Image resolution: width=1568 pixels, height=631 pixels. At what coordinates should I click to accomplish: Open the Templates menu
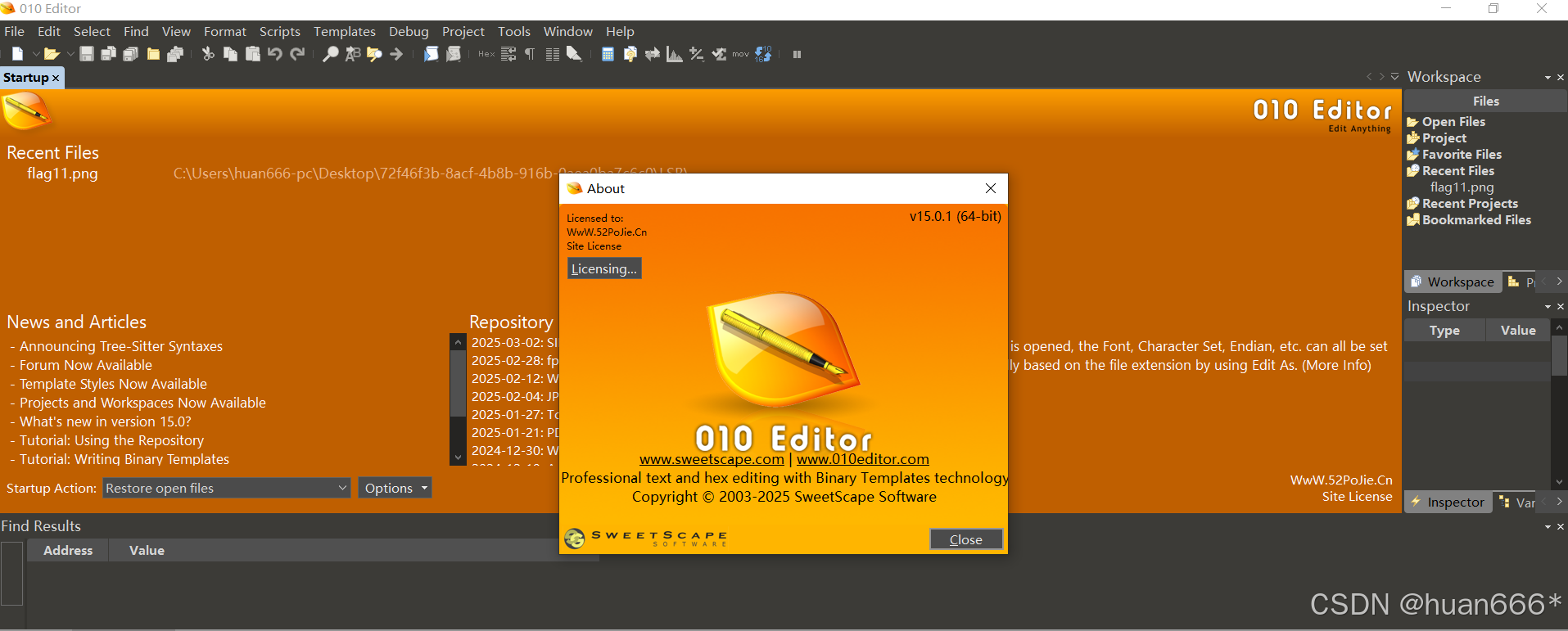pos(345,31)
